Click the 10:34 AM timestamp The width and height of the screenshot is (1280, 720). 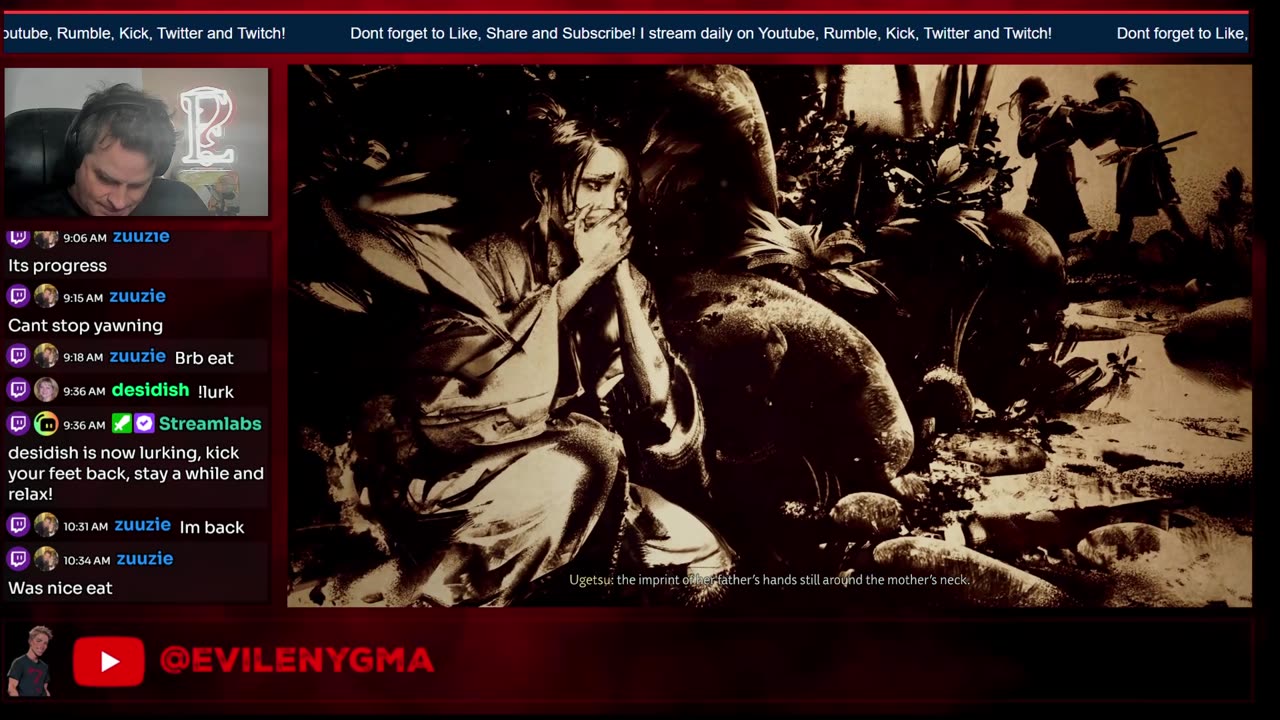(87, 561)
